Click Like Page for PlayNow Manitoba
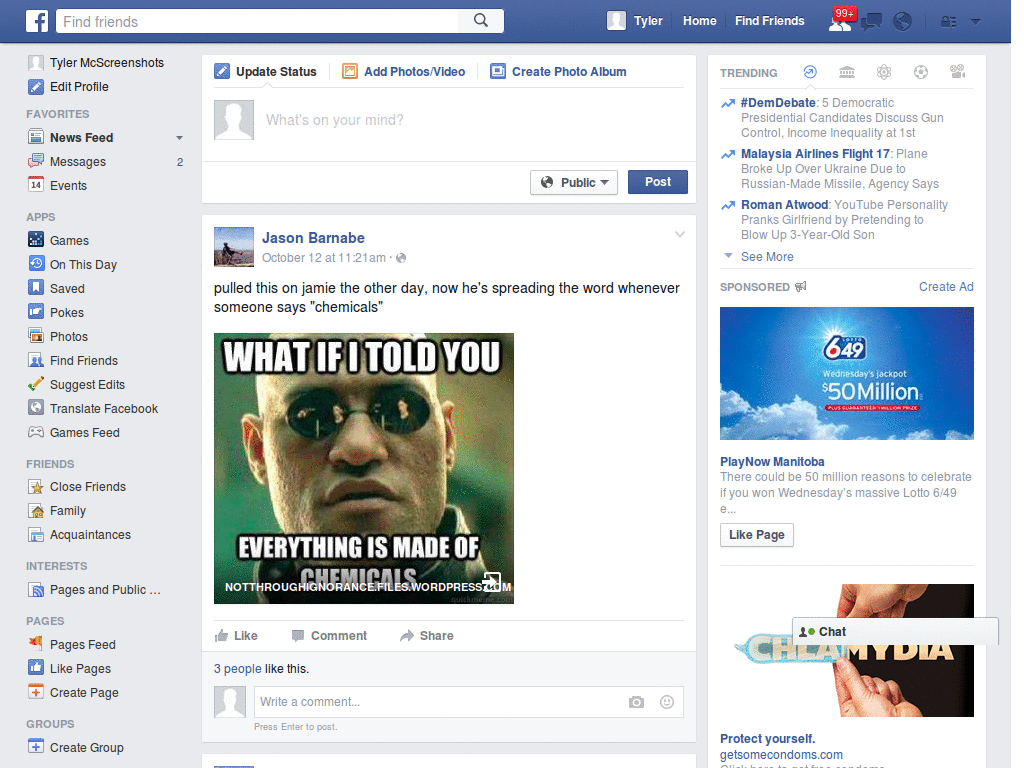1024x768 pixels. pos(756,535)
